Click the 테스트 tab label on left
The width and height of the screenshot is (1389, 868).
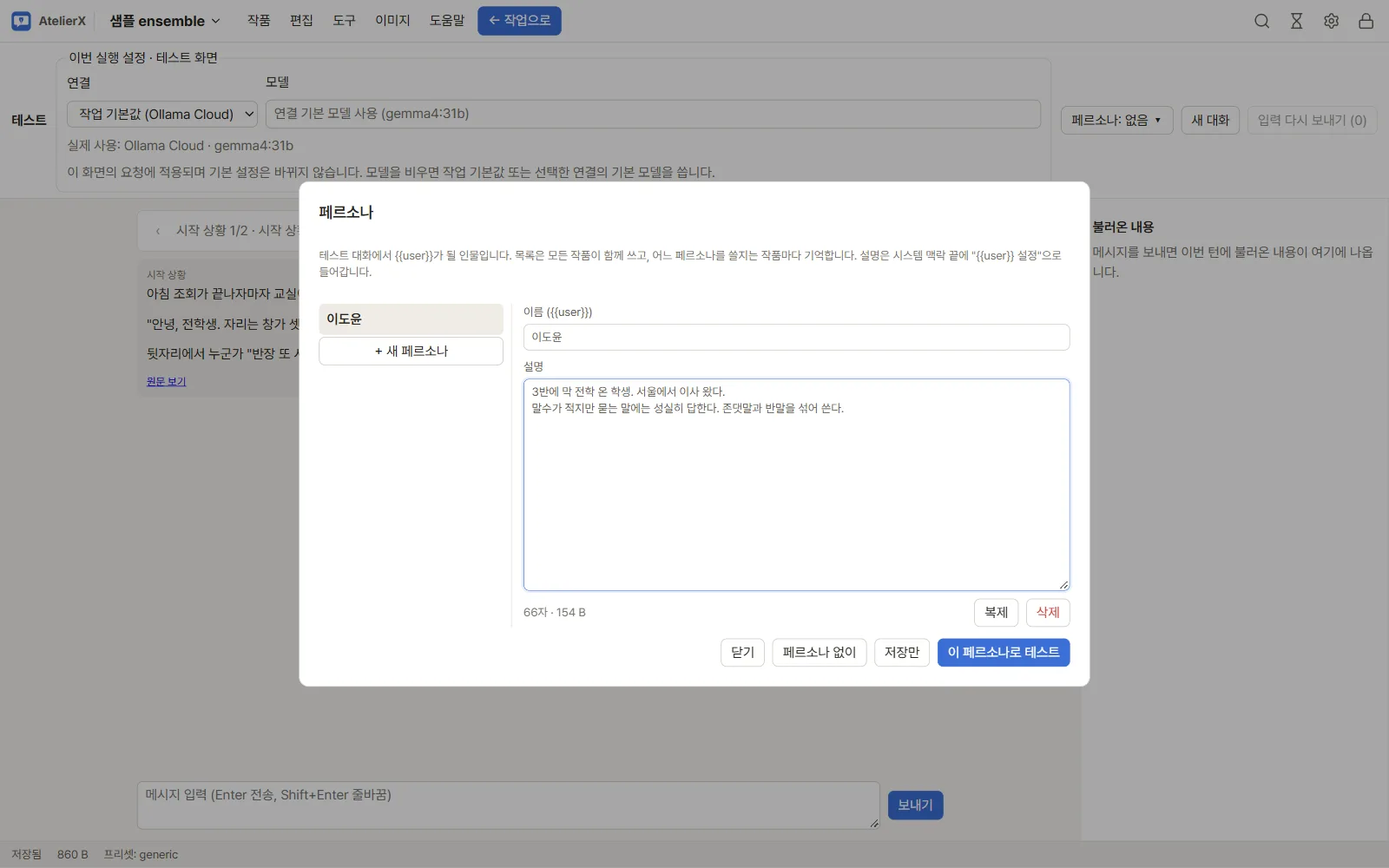(29, 120)
